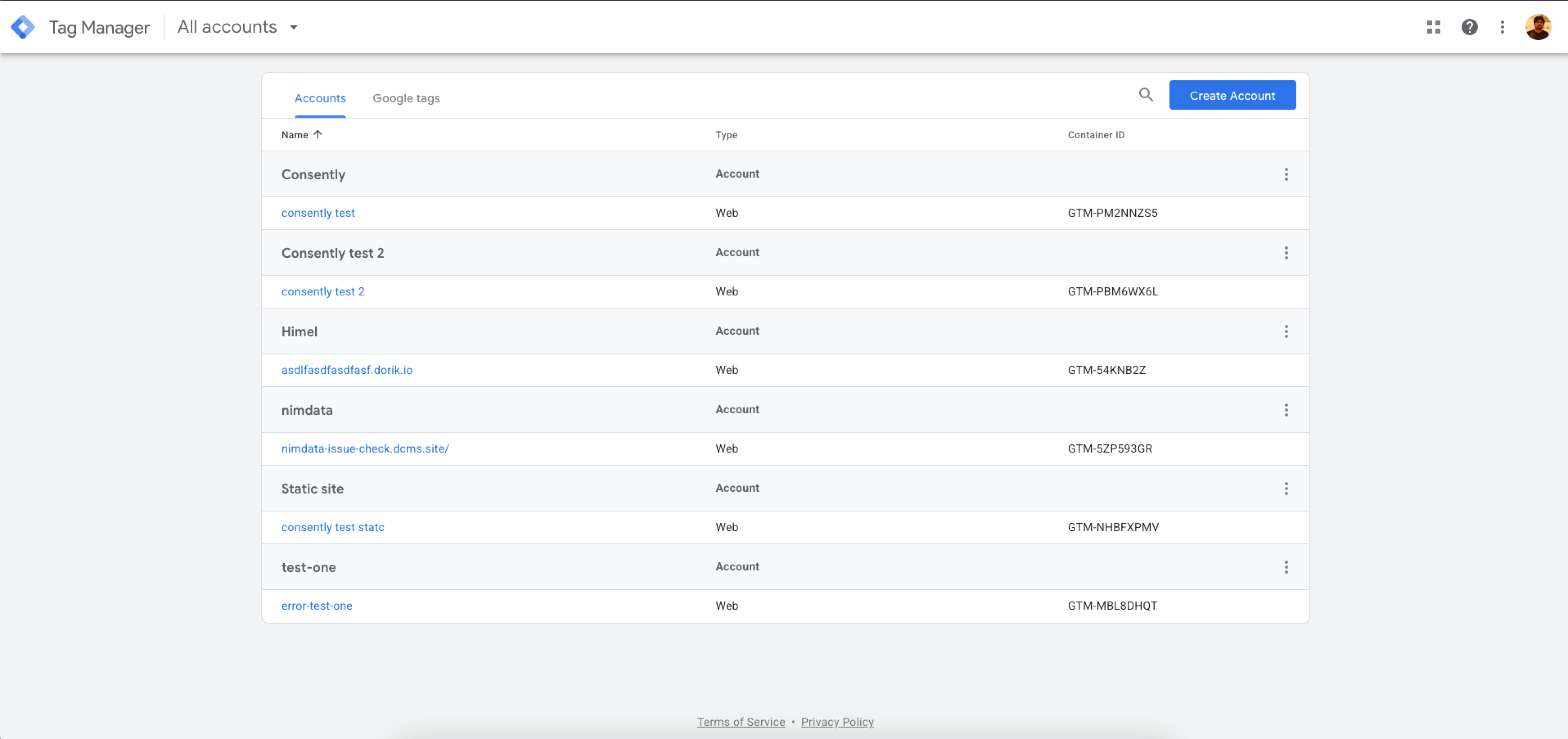Open the Privacy Policy link
The width and height of the screenshot is (1568, 739).
pyautogui.click(x=837, y=721)
